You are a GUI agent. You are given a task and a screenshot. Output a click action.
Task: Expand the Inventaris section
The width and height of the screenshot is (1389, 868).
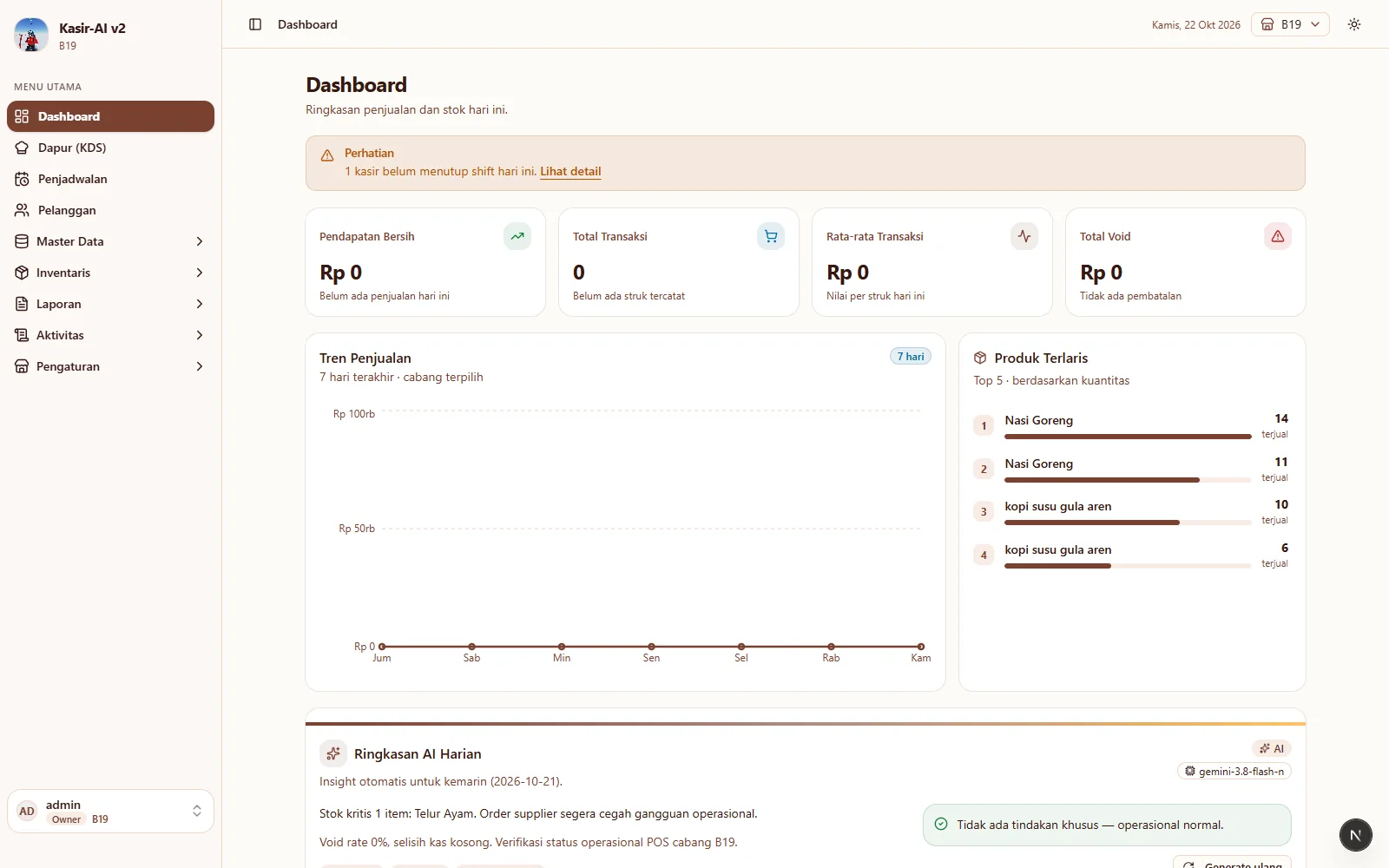point(110,273)
